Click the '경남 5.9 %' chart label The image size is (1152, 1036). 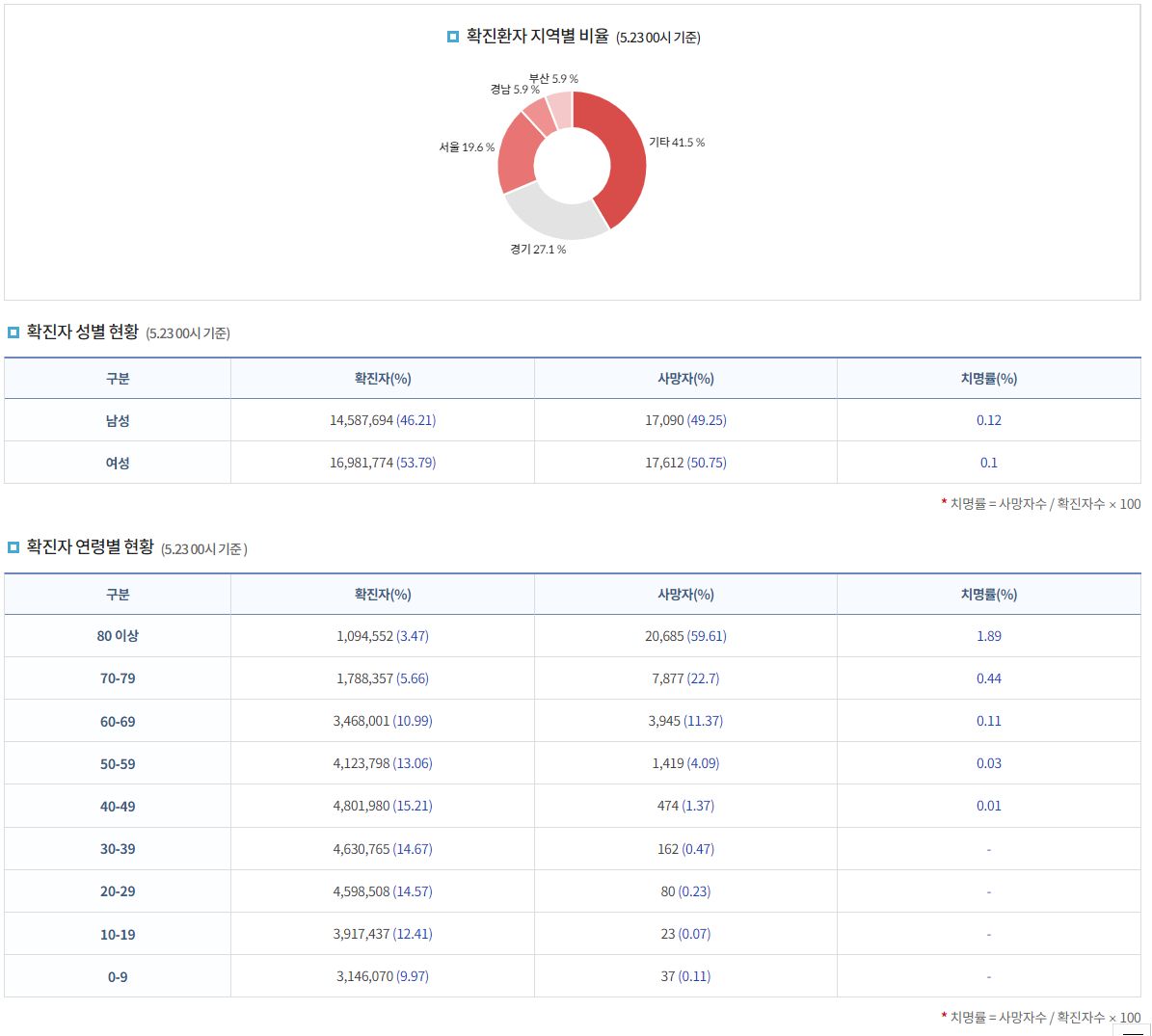(x=515, y=90)
